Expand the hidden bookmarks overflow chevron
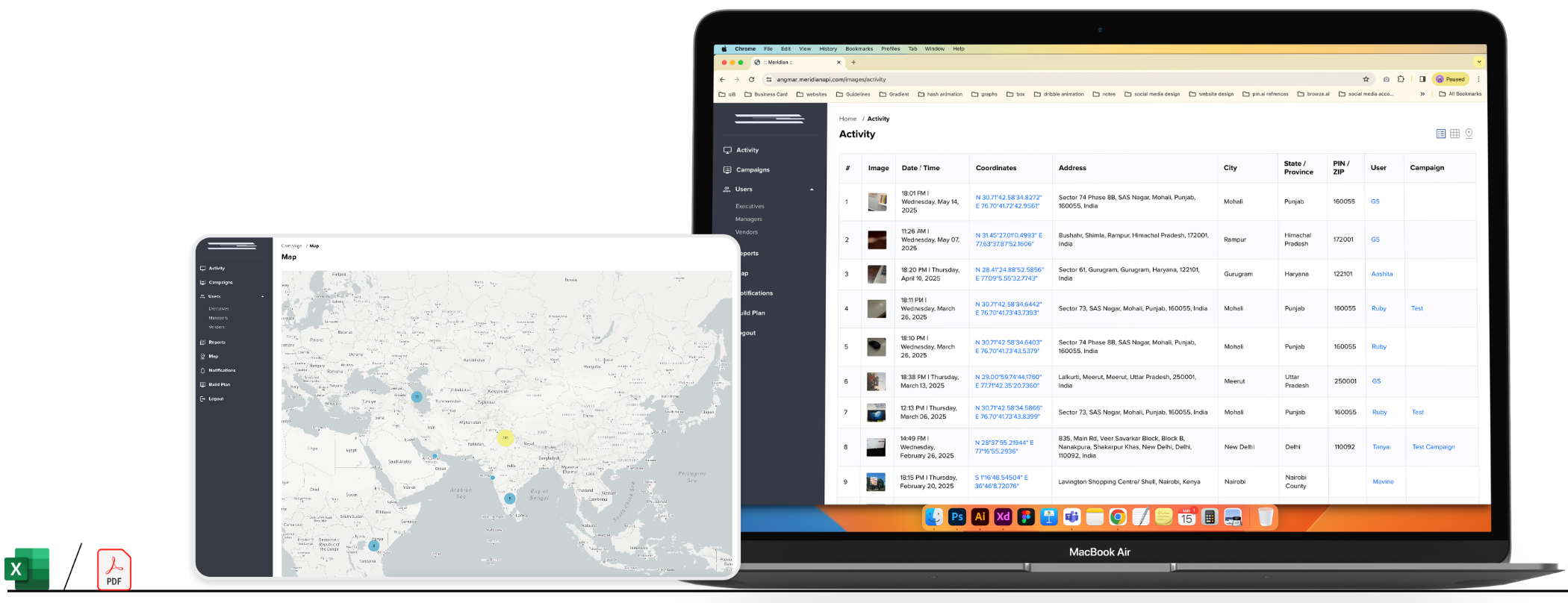This screenshot has width=1568, height=603. [x=1422, y=94]
